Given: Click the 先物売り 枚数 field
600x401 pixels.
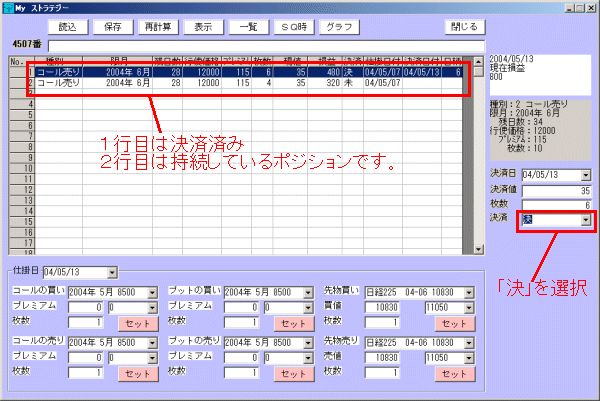Looking at the screenshot, I should click(x=382, y=372).
